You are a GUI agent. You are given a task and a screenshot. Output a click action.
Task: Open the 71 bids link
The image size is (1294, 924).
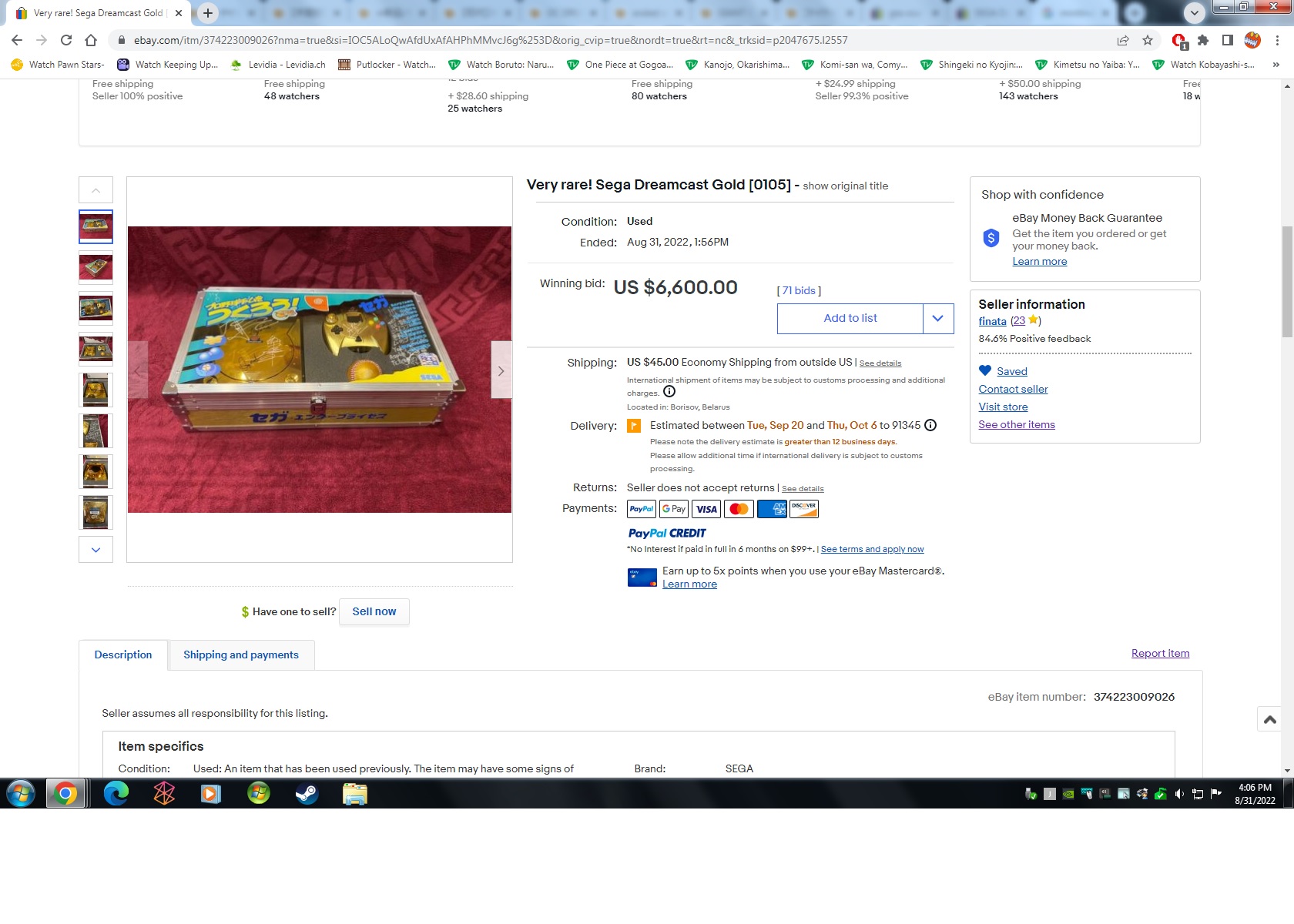coord(799,290)
